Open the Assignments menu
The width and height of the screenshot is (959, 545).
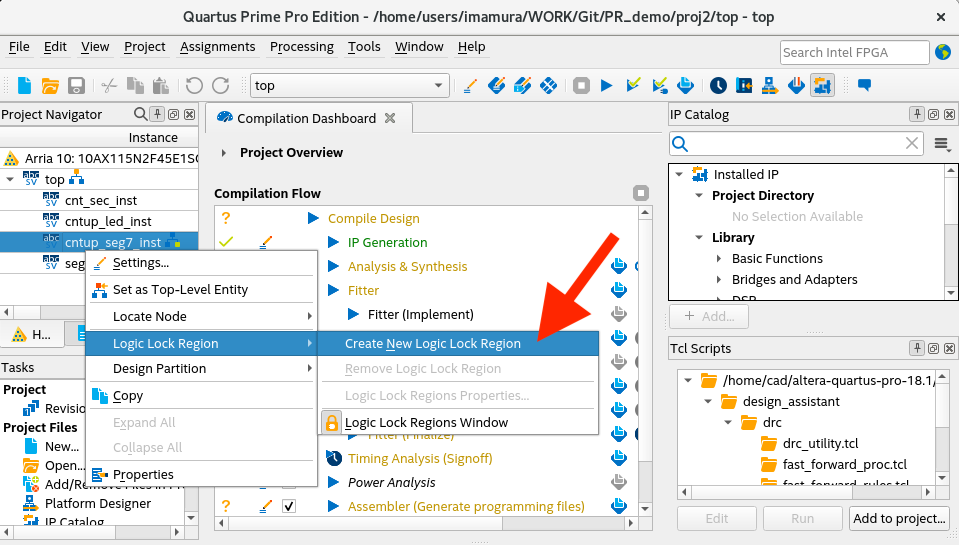tap(217, 46)
